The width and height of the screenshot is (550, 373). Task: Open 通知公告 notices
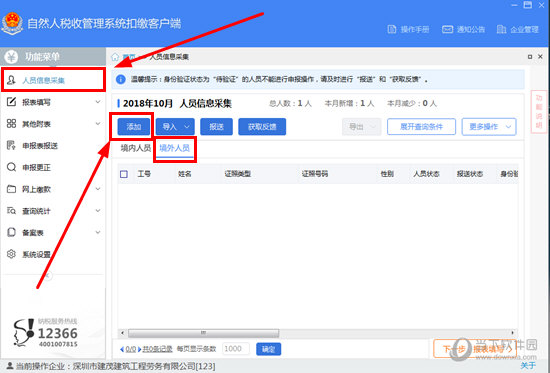pyautogui.click(x=463, y=29)
